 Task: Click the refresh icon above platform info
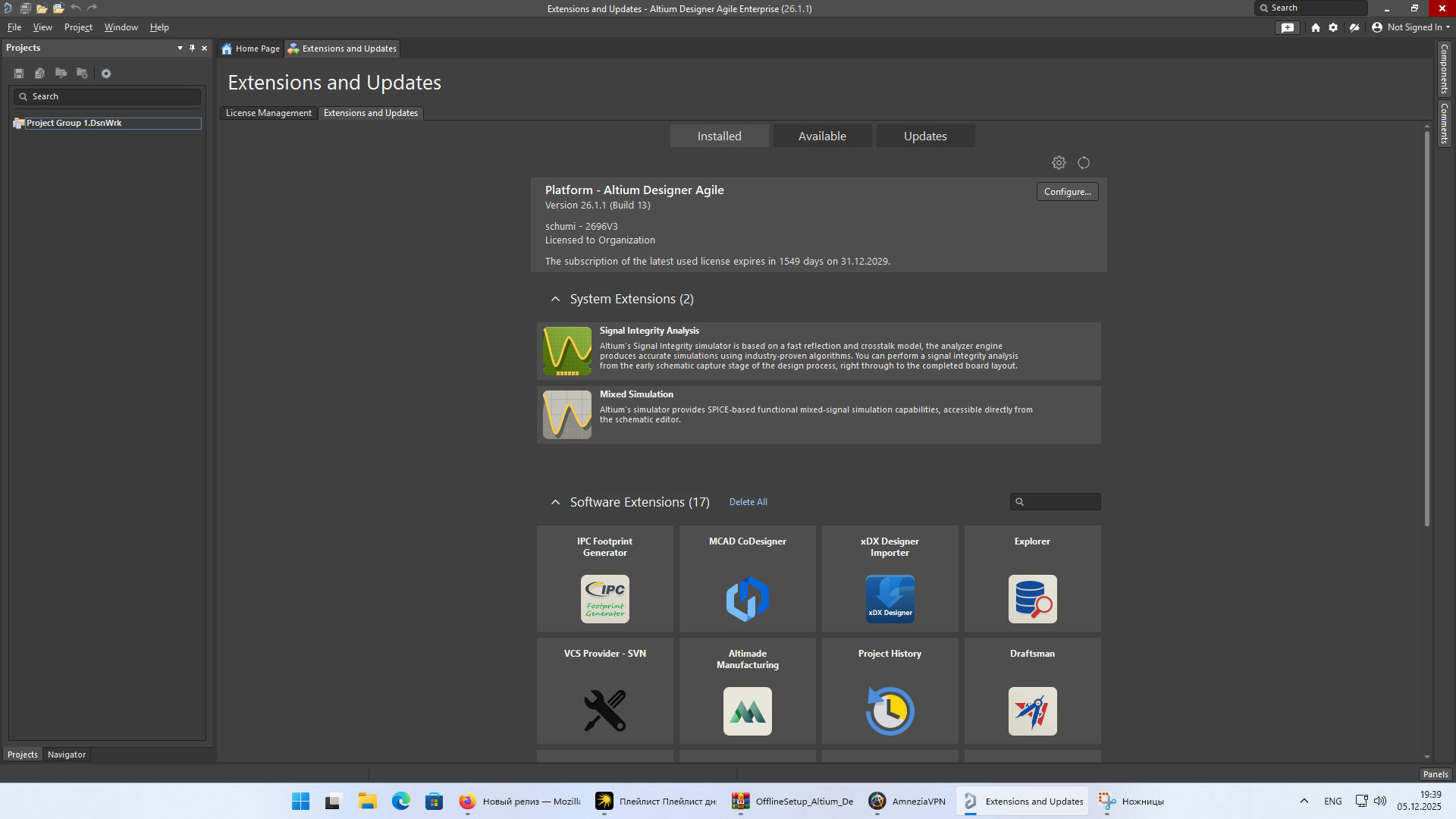click(x=1084, y=163)
